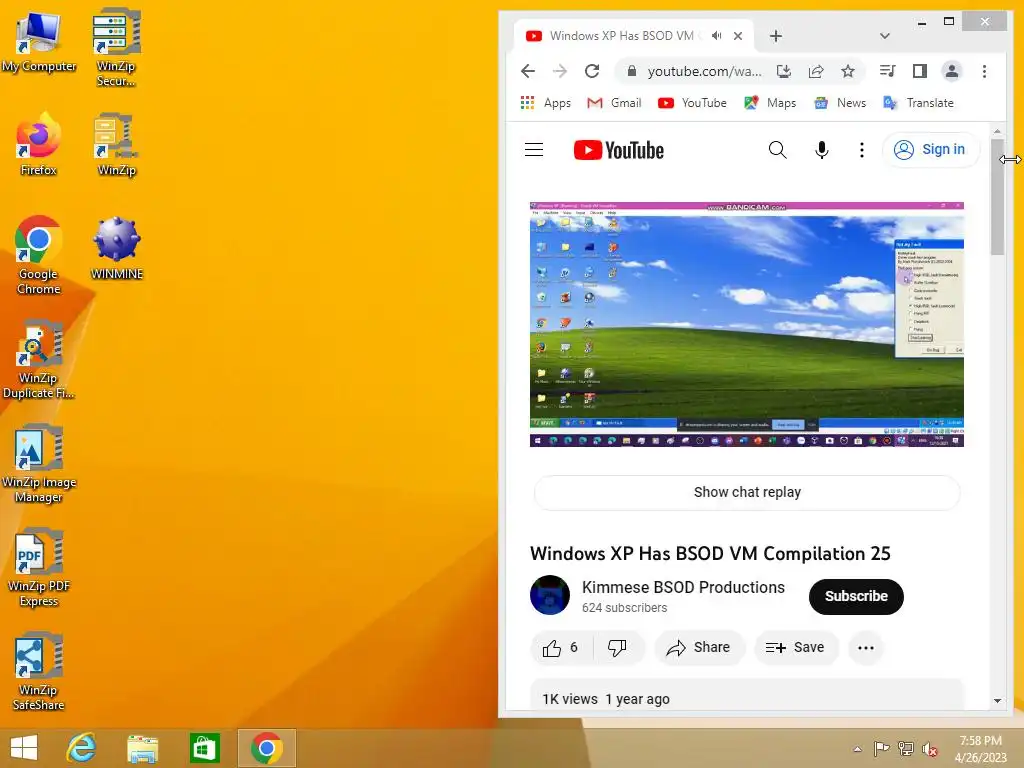Open WinZip Duplicate Finder shortcut
This screenshot has height=768, width=1024.
39,359
